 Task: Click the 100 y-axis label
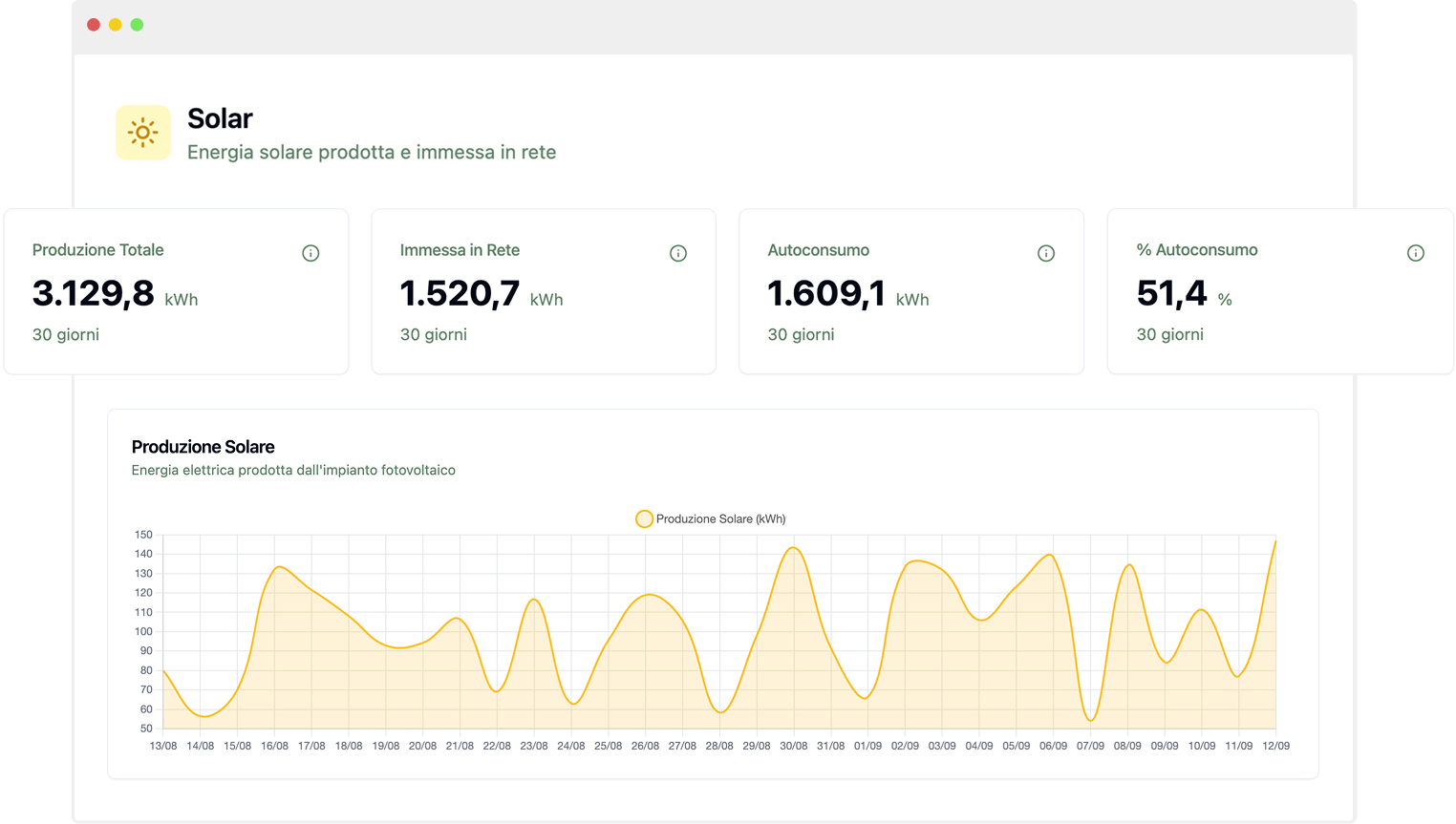click(x=143, y=631)
